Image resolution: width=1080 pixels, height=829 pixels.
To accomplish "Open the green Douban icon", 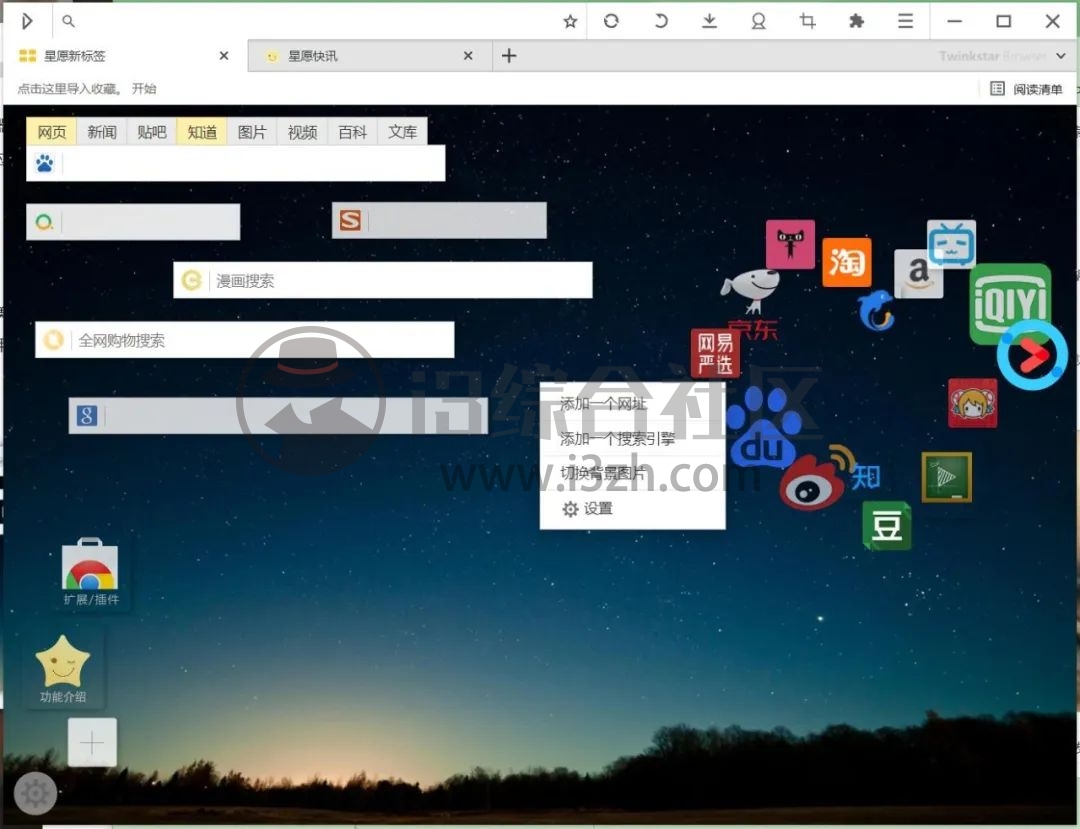I will [x=886, y=526].
